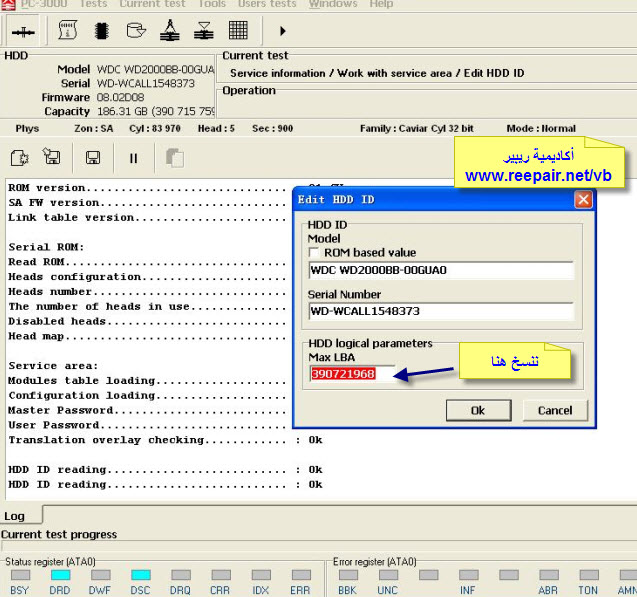Open the Help menu
This screenshot has height=597, width=637.
pos(381,4)
